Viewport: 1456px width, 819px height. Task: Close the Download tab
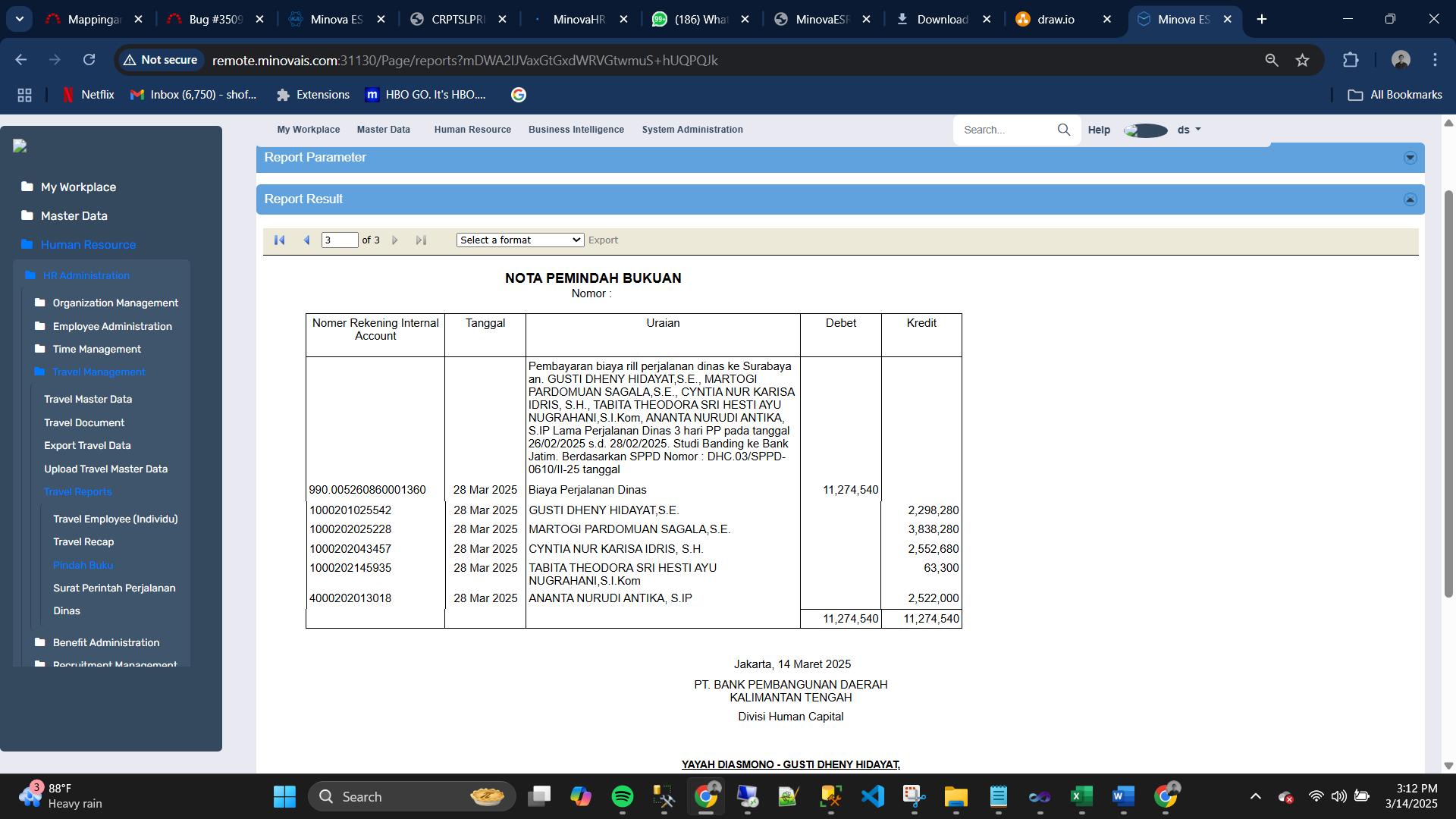pos(987,19)
